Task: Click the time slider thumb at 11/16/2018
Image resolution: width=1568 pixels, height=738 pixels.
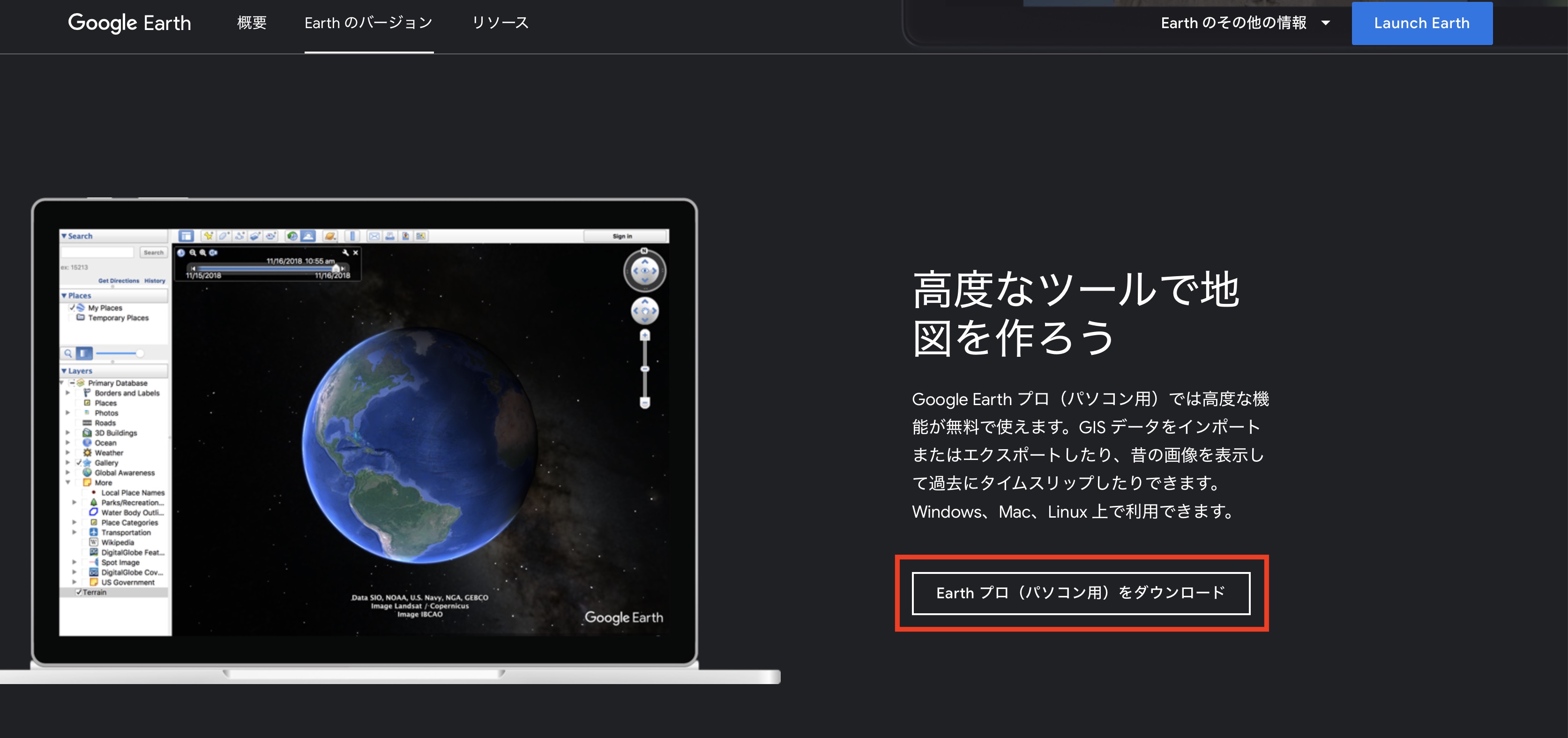Action: pyautogui.click(x=336, y=268)
